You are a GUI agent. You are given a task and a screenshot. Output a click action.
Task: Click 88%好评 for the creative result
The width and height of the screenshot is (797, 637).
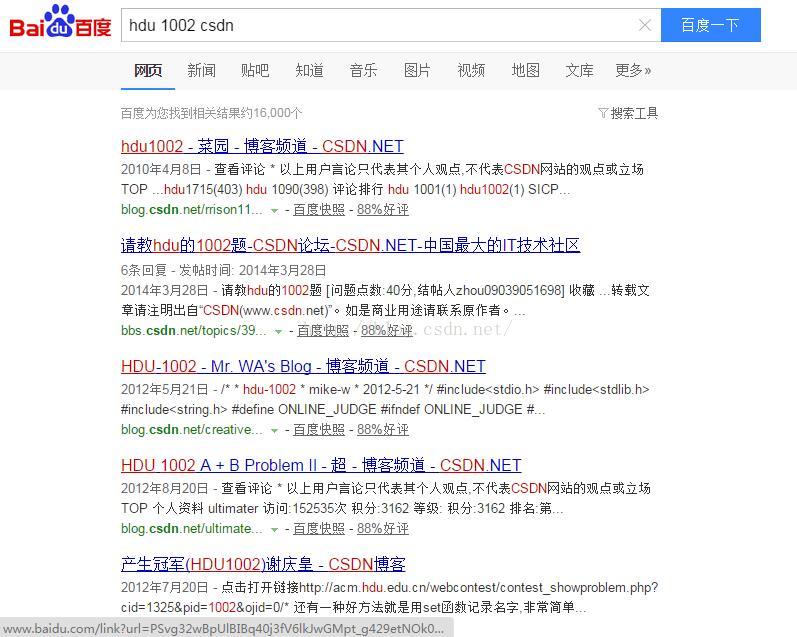click(x=383, y=430)
